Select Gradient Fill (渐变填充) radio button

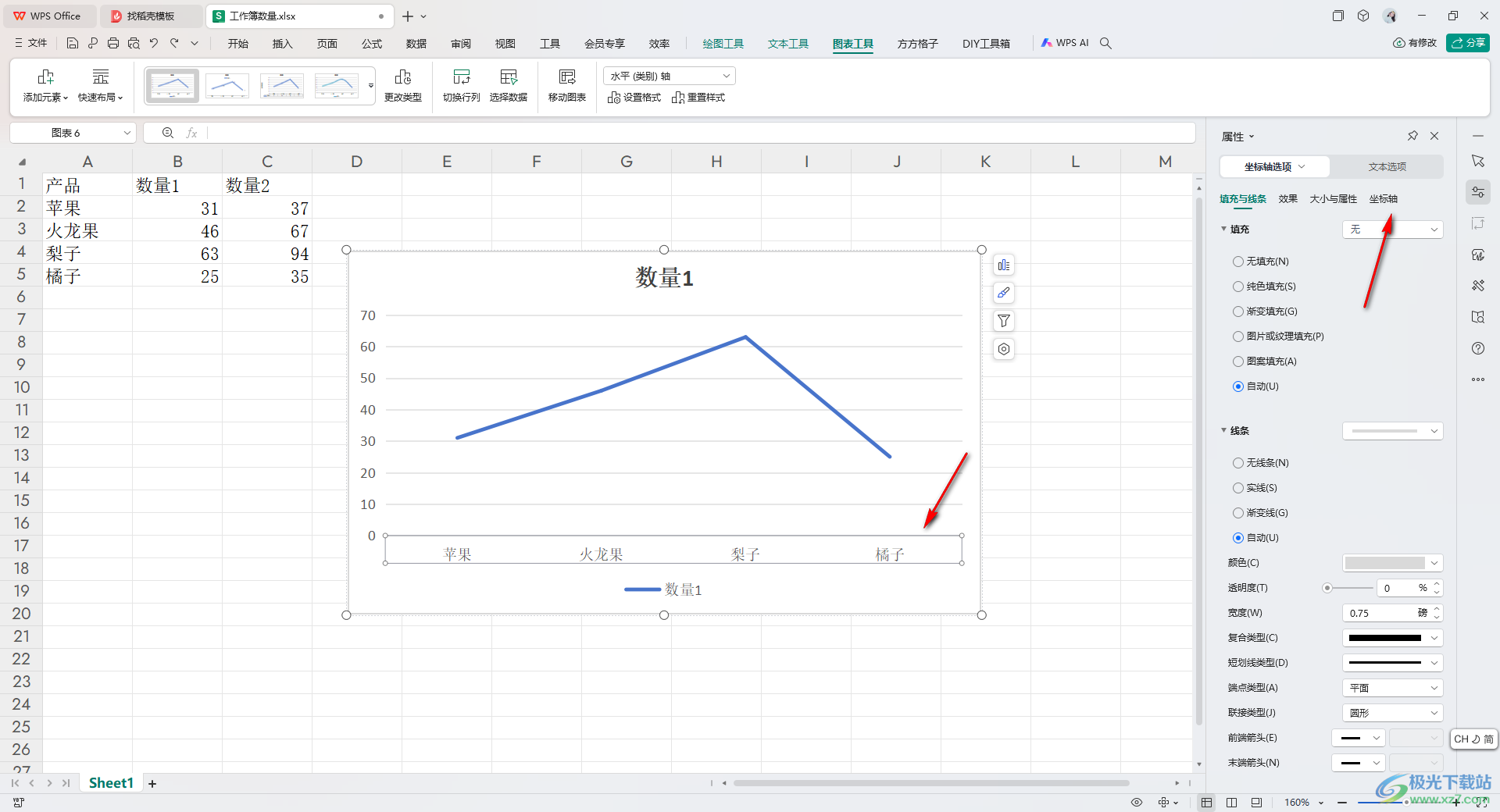click(x=1238, y=312)
